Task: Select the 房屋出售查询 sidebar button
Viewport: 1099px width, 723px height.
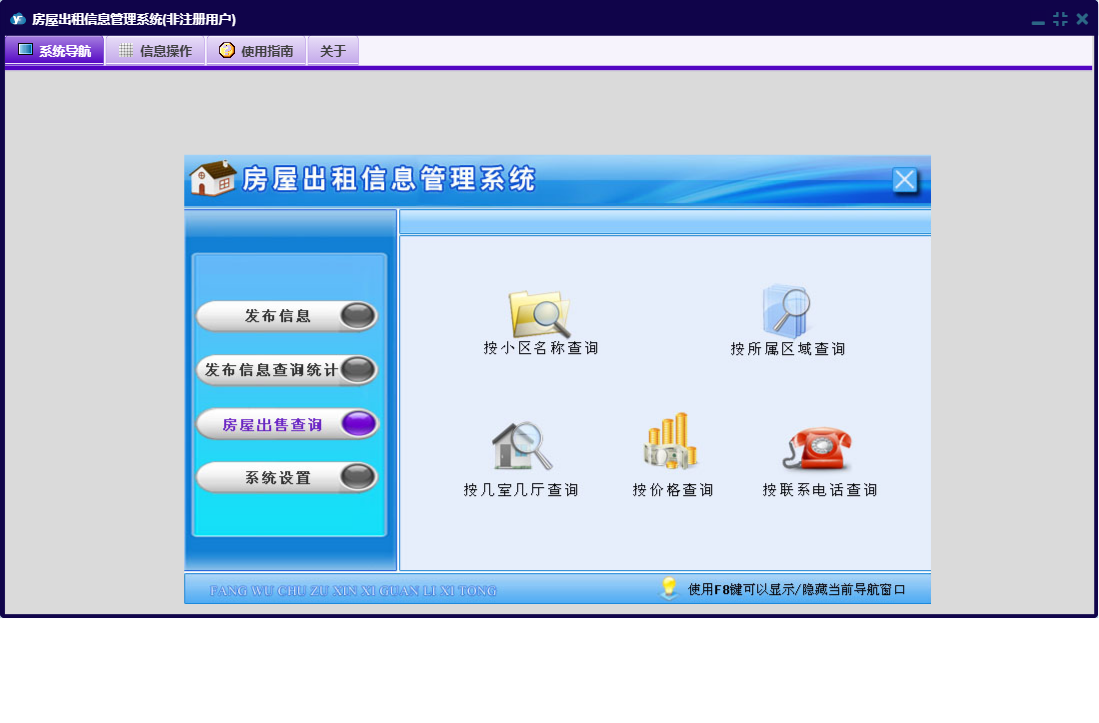Action: (x=287, y=425)
